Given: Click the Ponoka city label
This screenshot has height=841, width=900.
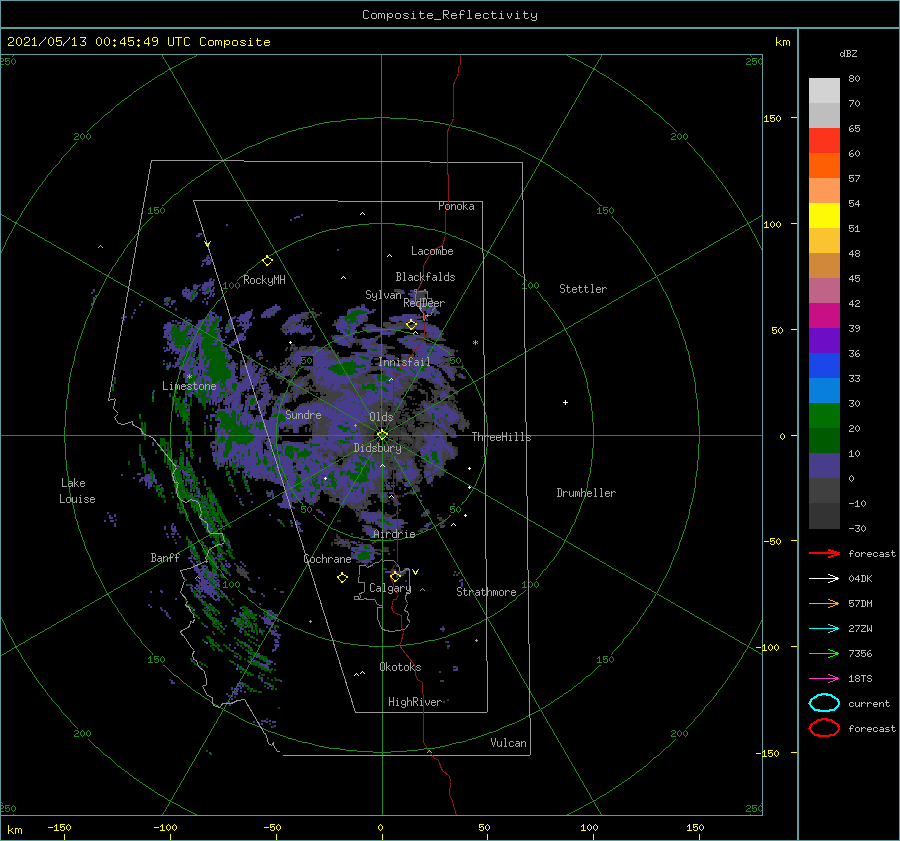Looking at the screenshot, I should click(x=456, y=206).
